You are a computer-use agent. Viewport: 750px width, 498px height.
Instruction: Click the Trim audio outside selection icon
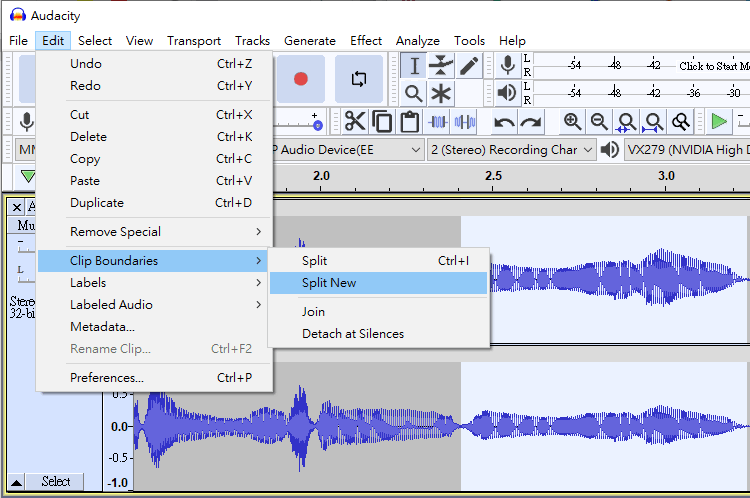[x=437, y=122]
